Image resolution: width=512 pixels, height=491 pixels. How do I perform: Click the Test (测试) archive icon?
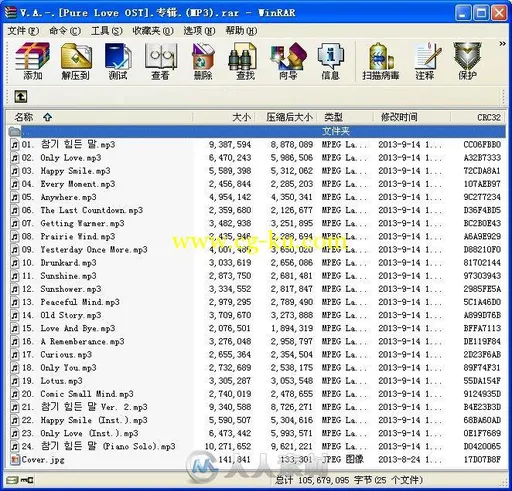tap(118, 61)
